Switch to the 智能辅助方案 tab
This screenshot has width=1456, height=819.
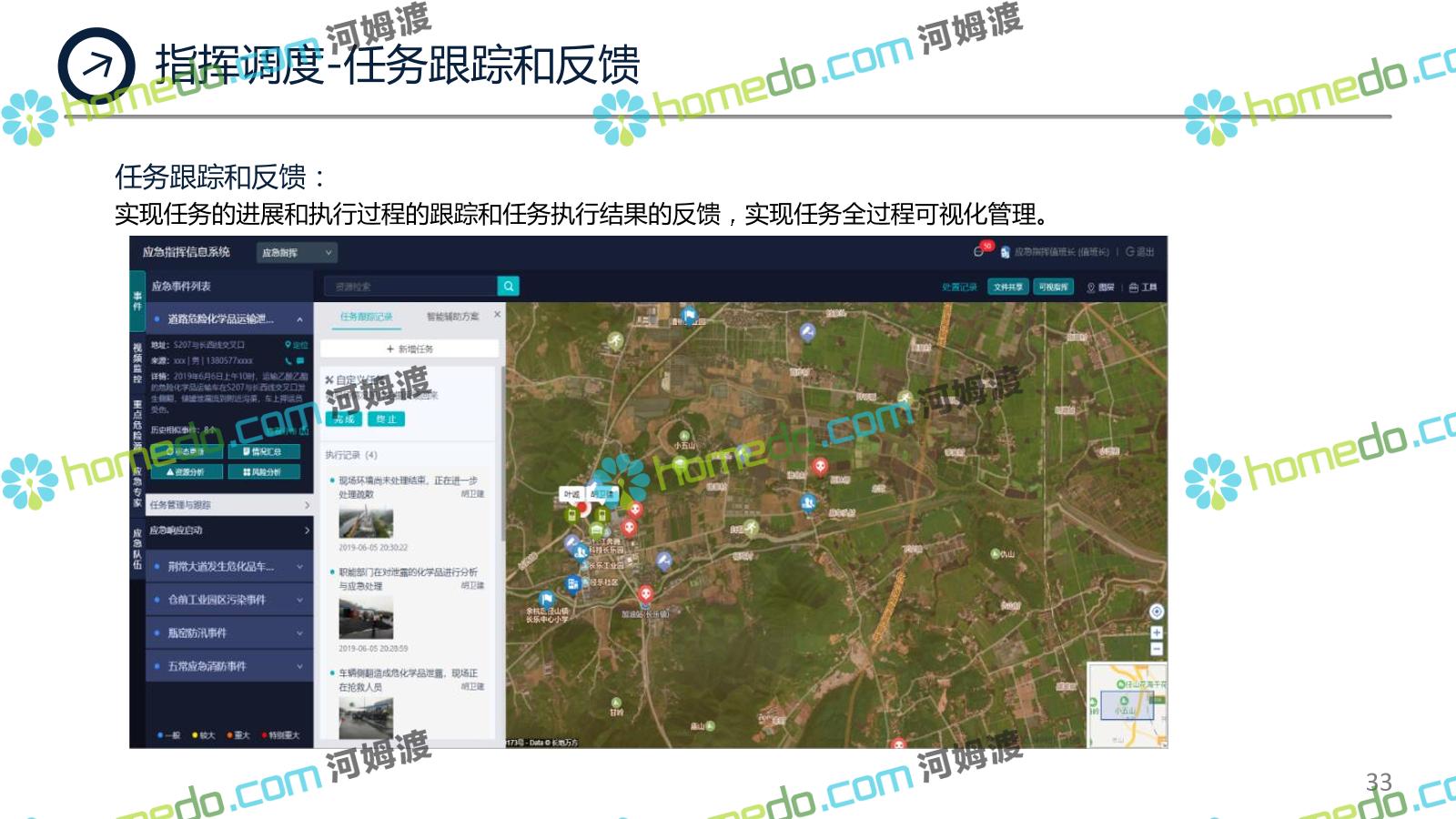click(452, 317)
